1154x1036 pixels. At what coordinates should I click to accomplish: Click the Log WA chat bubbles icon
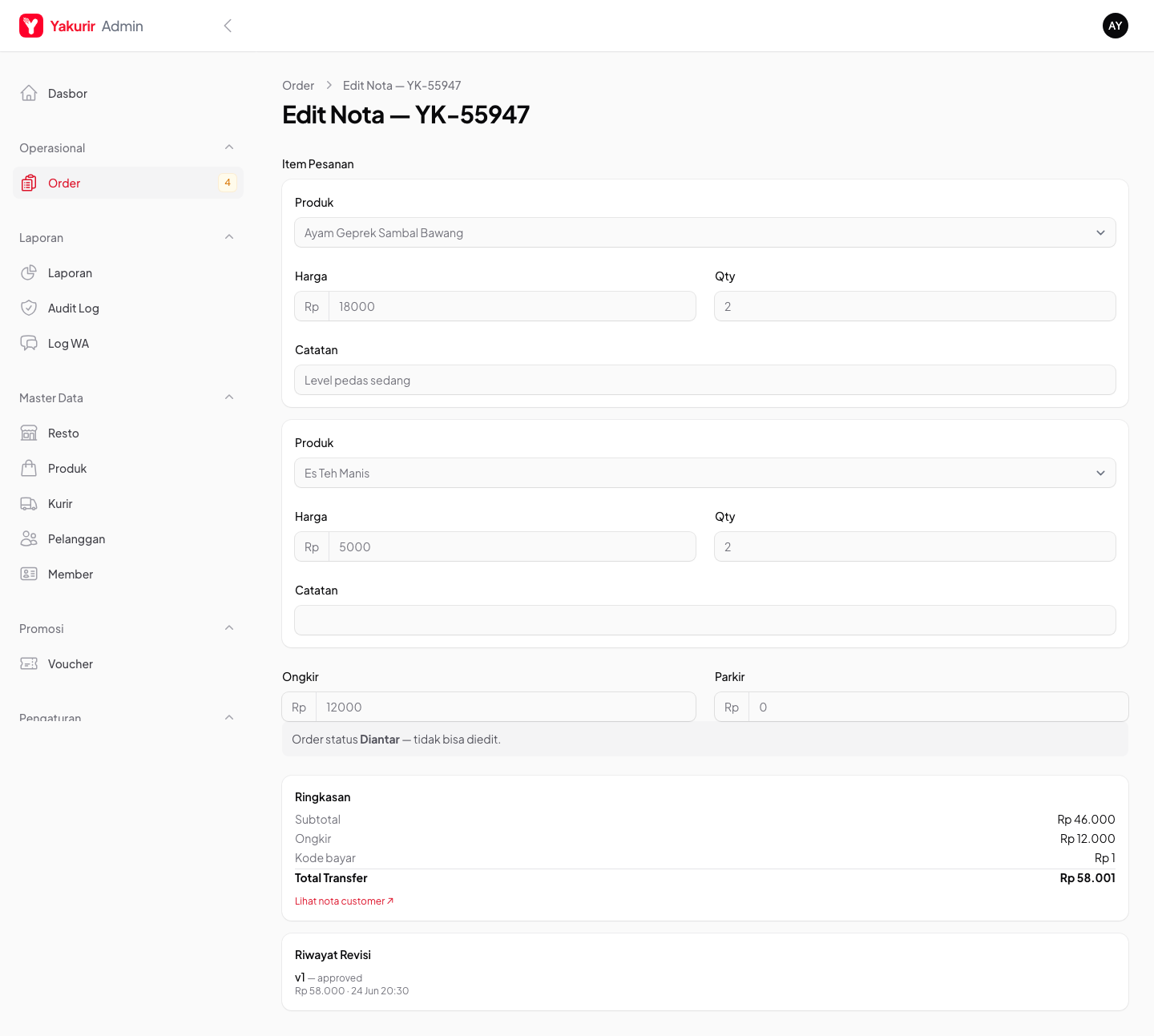pyautogui.click(x=29, y=343)
